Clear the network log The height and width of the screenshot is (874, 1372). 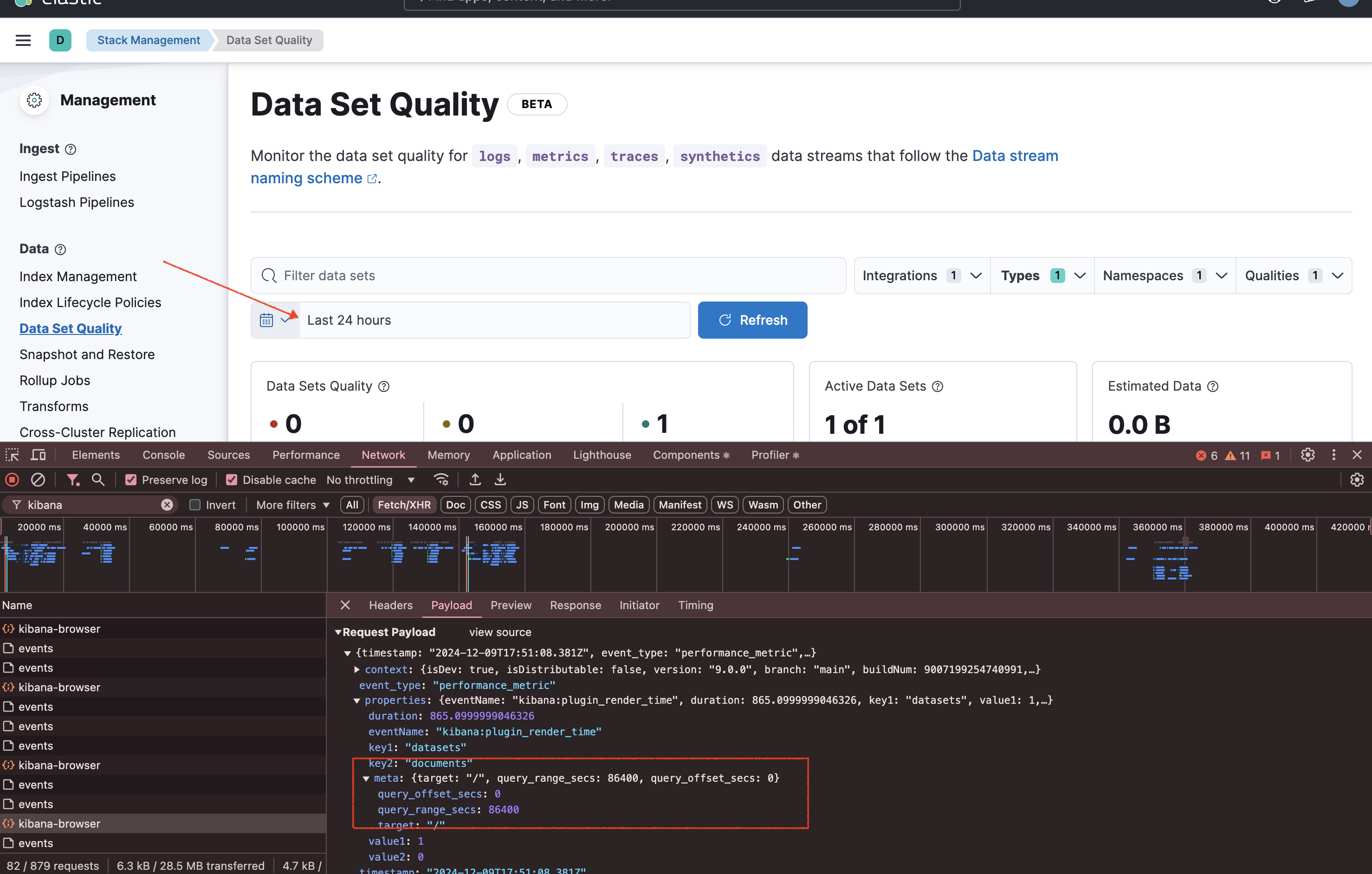(x=38, y=480)
